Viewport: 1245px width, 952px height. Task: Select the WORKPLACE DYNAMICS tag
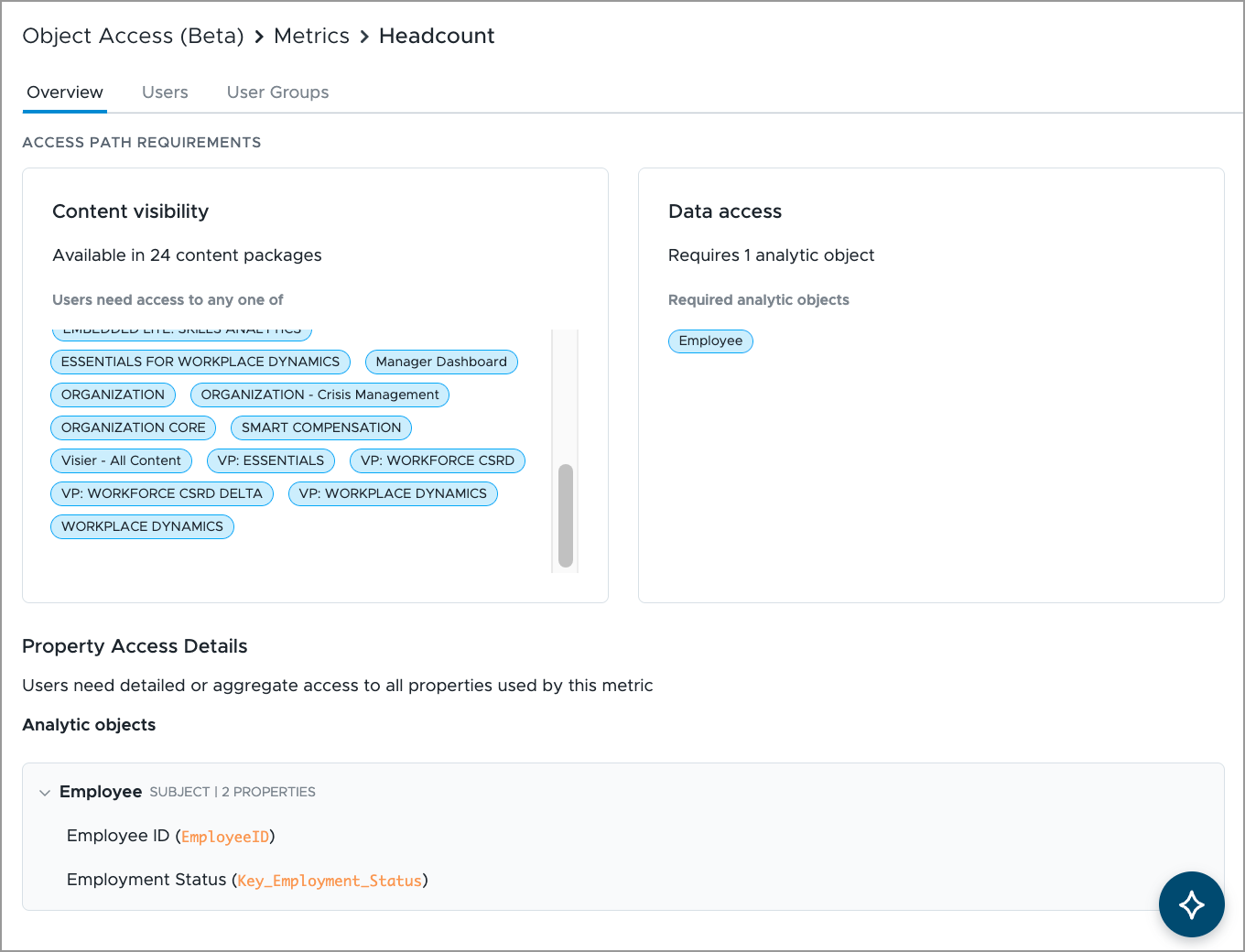point(142,526)
